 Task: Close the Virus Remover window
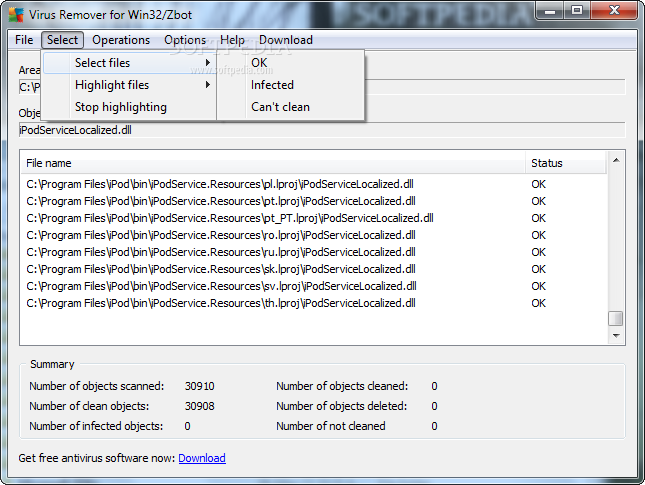point(614,10)
